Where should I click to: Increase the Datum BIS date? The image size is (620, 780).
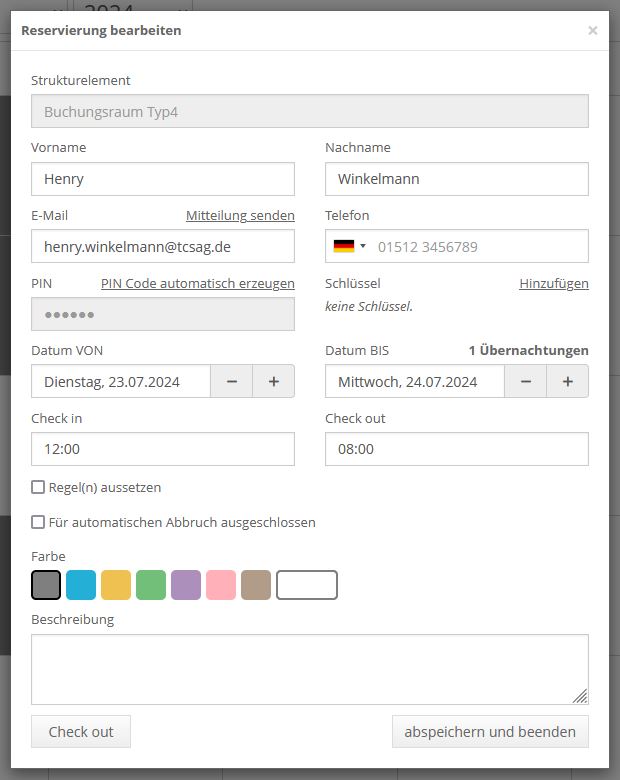567,381
